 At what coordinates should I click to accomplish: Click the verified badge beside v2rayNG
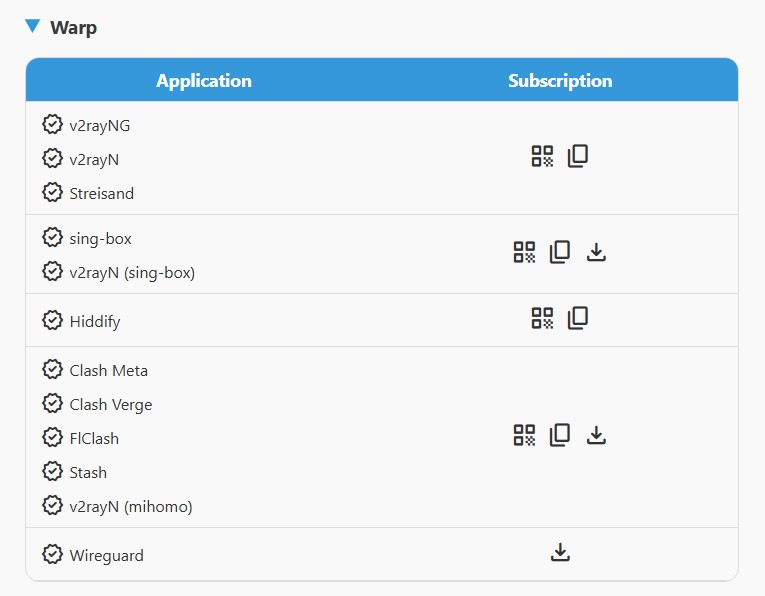click(x=52, y=125)
